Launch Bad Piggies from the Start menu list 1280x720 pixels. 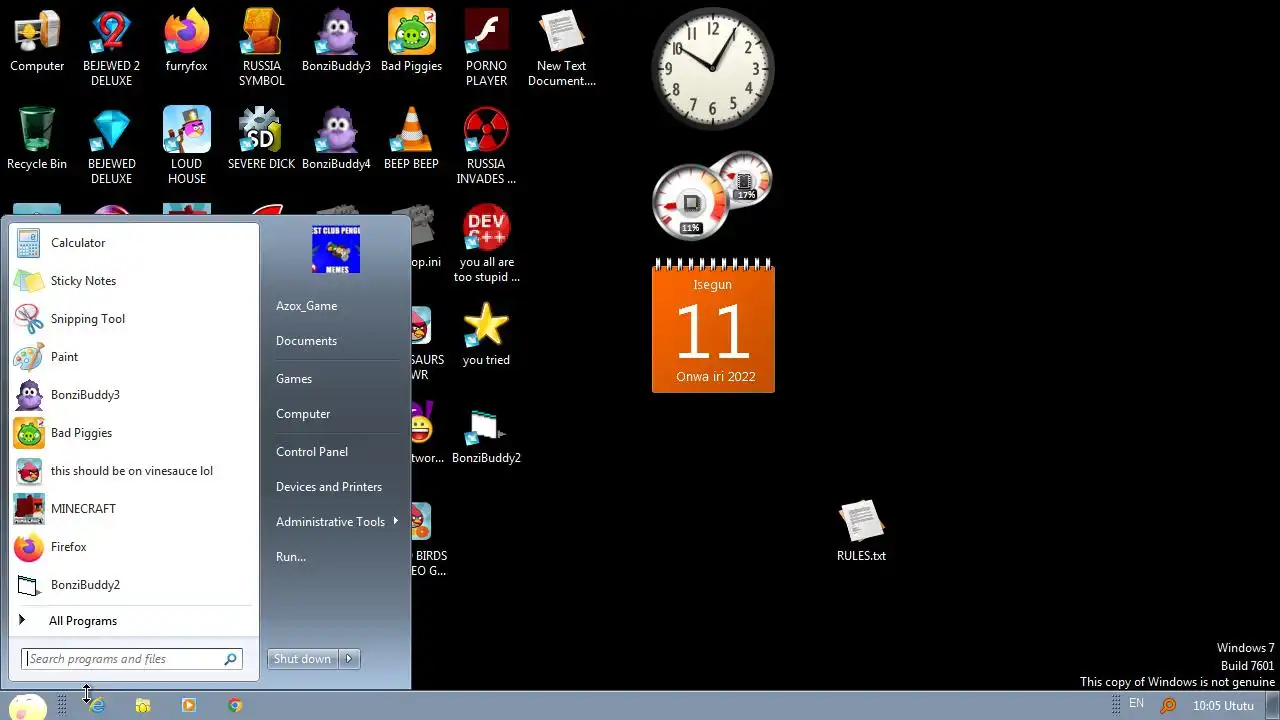(x=132, y=433)
